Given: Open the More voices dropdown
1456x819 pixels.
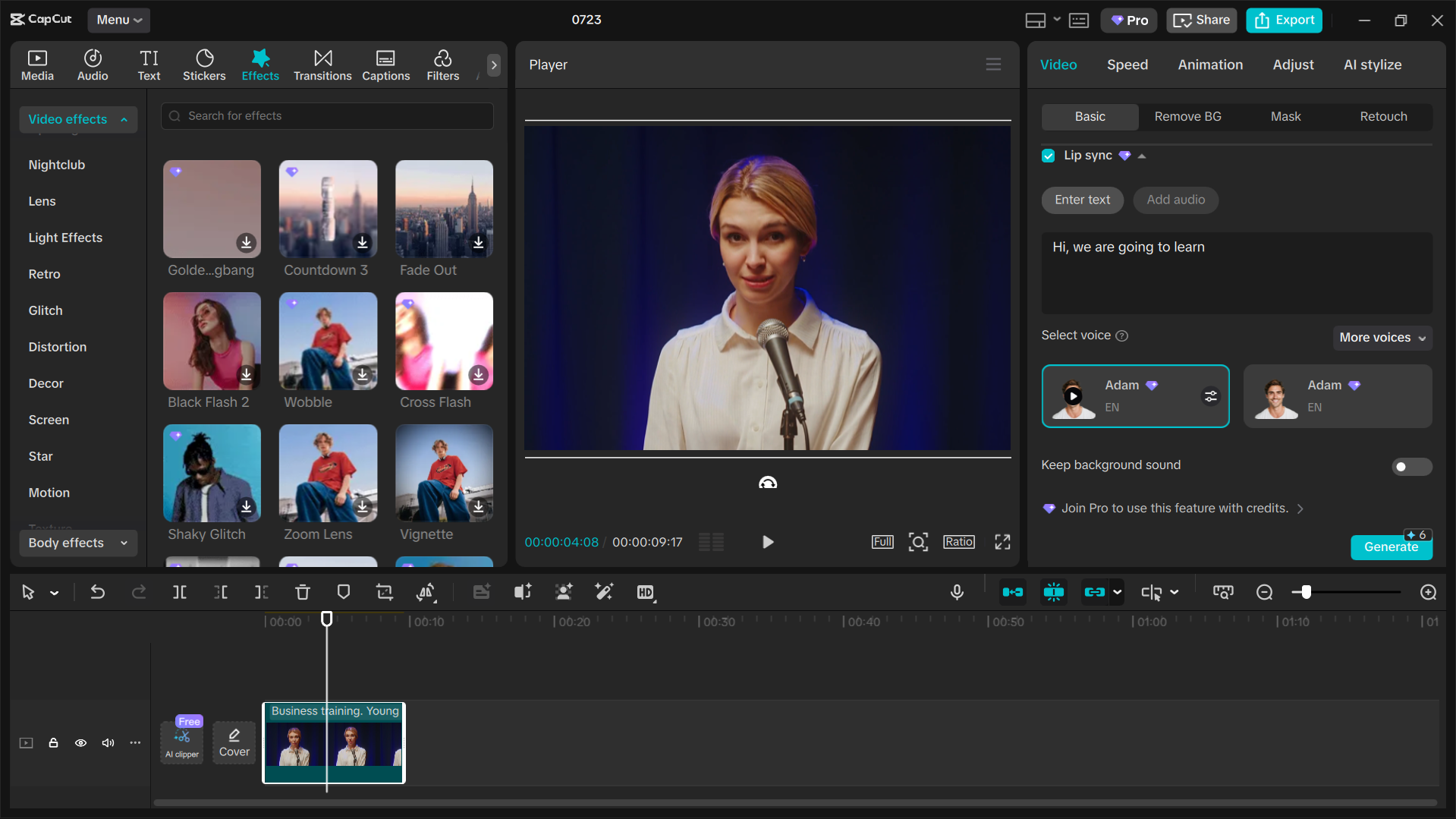Looking at the screenshot, I should coord(1381,337).
